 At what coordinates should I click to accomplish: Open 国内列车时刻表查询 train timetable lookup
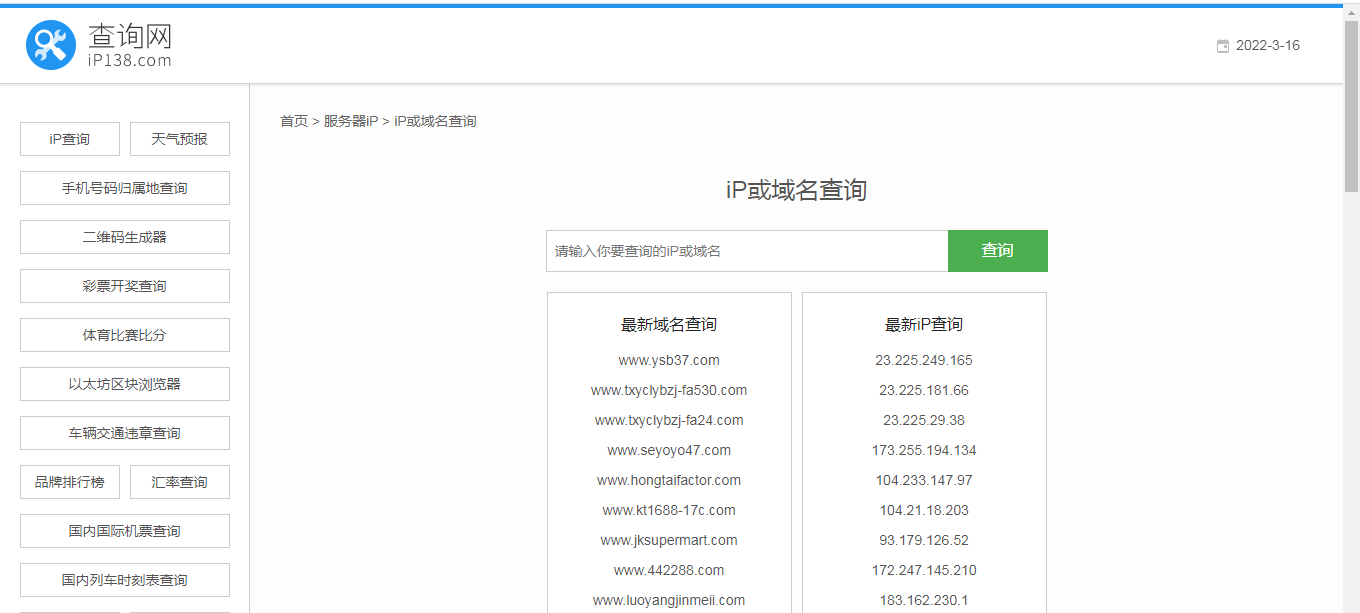coord(124,580)
